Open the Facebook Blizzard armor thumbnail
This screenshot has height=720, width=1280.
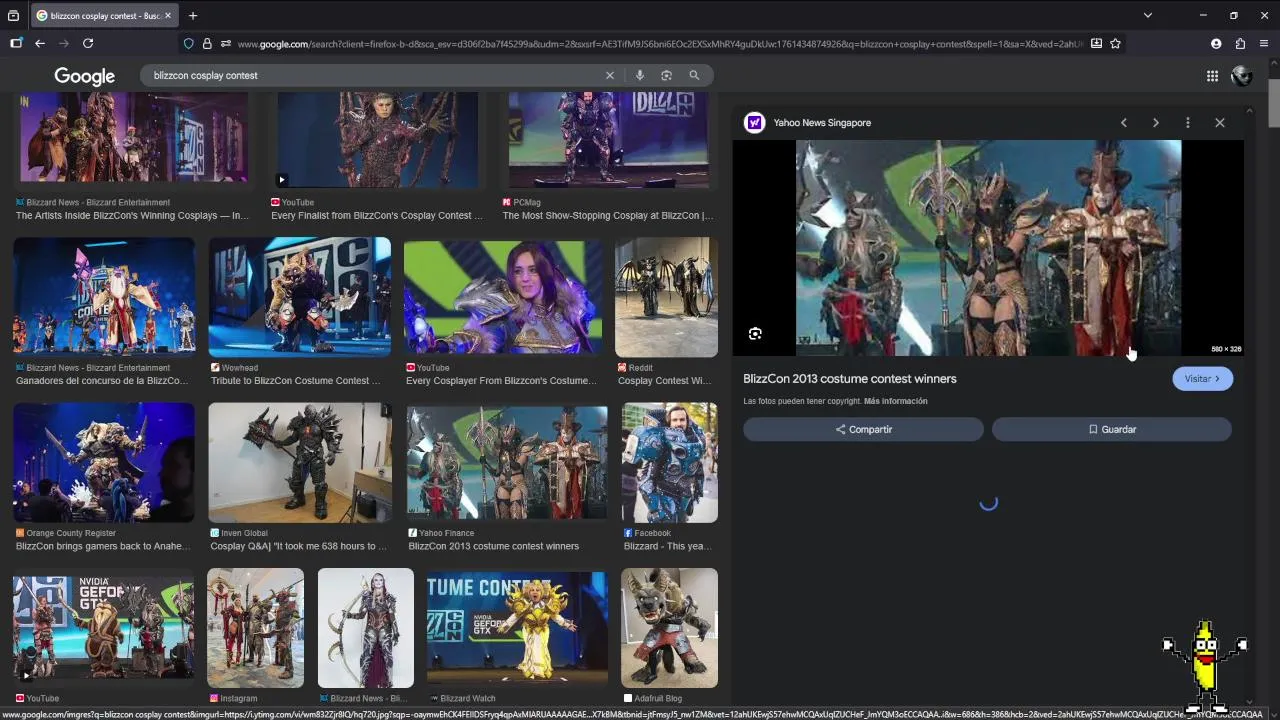tap(670, 463)
